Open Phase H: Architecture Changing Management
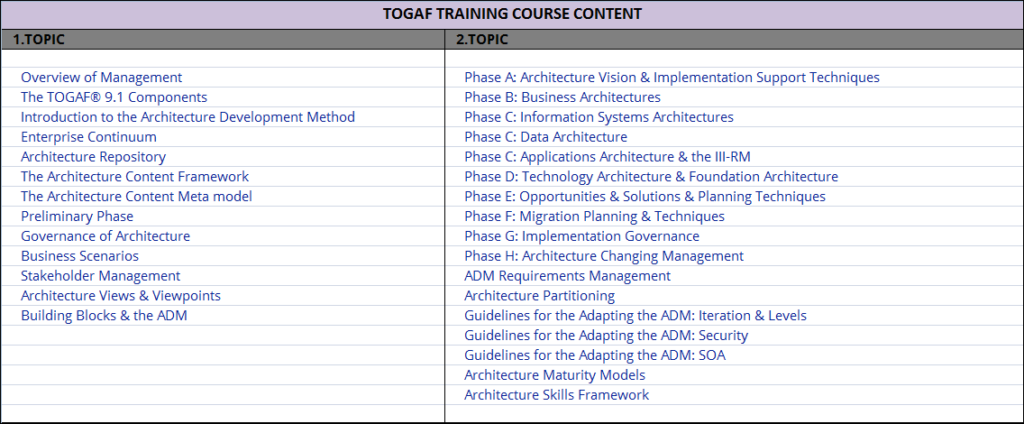 coord(604,256)
